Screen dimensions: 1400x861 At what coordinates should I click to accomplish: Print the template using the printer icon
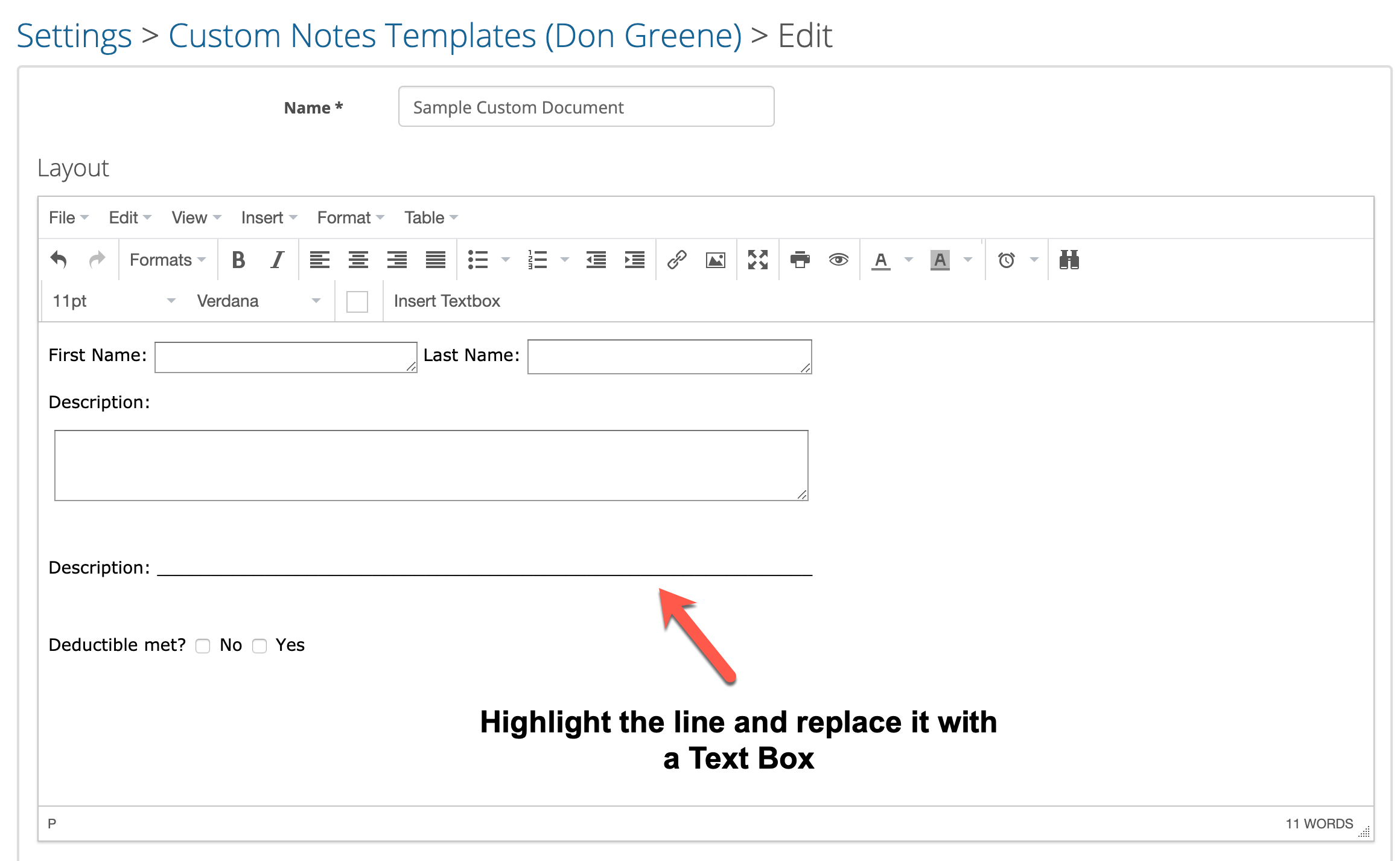[x=800, y=260]
